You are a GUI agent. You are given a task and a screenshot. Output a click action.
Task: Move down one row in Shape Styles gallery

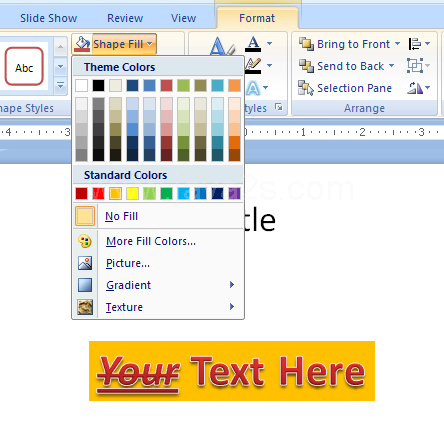pyautogui.click(x=60, y=66)
